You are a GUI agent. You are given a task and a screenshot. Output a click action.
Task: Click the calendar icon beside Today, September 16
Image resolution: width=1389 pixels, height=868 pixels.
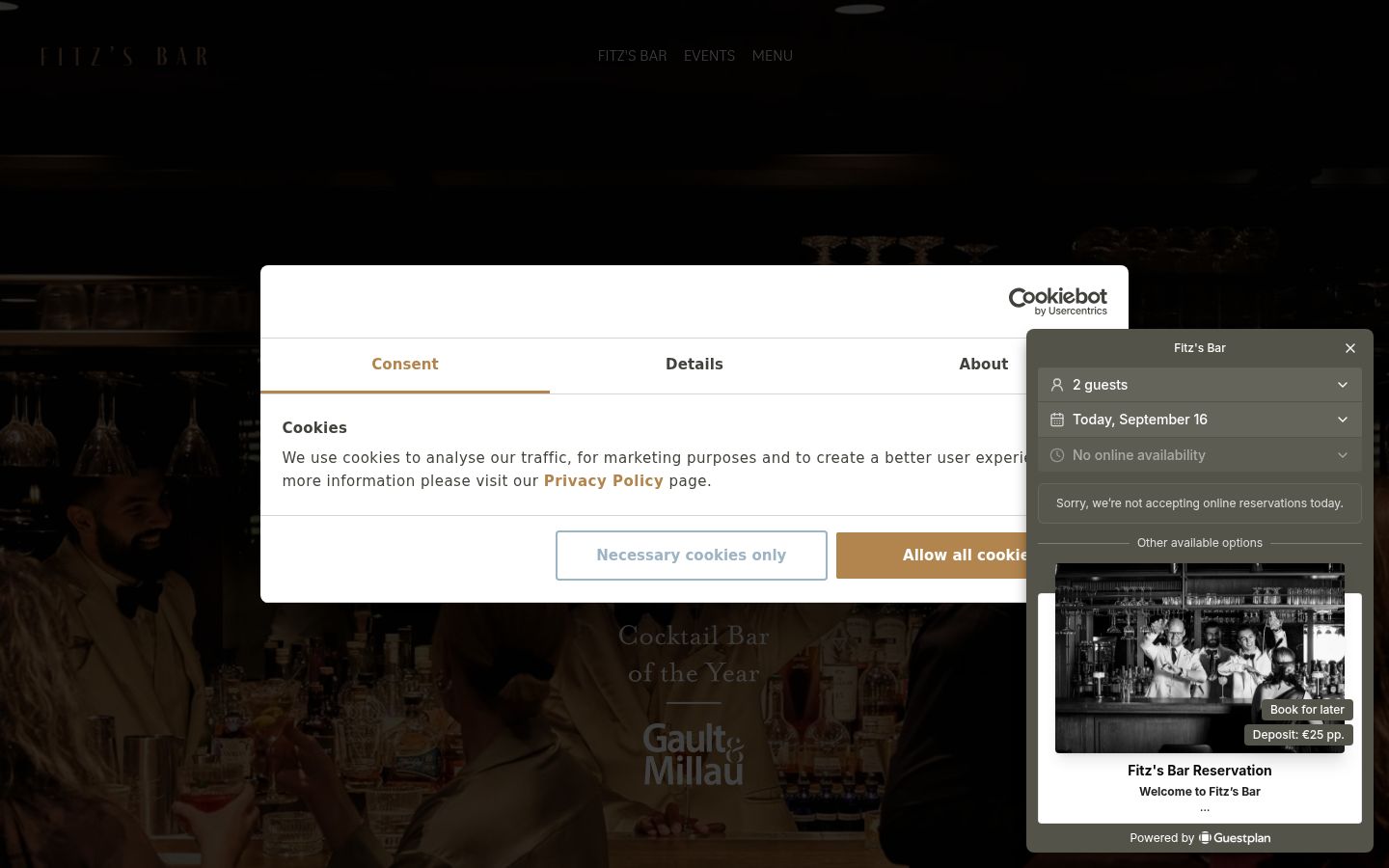1057,420
